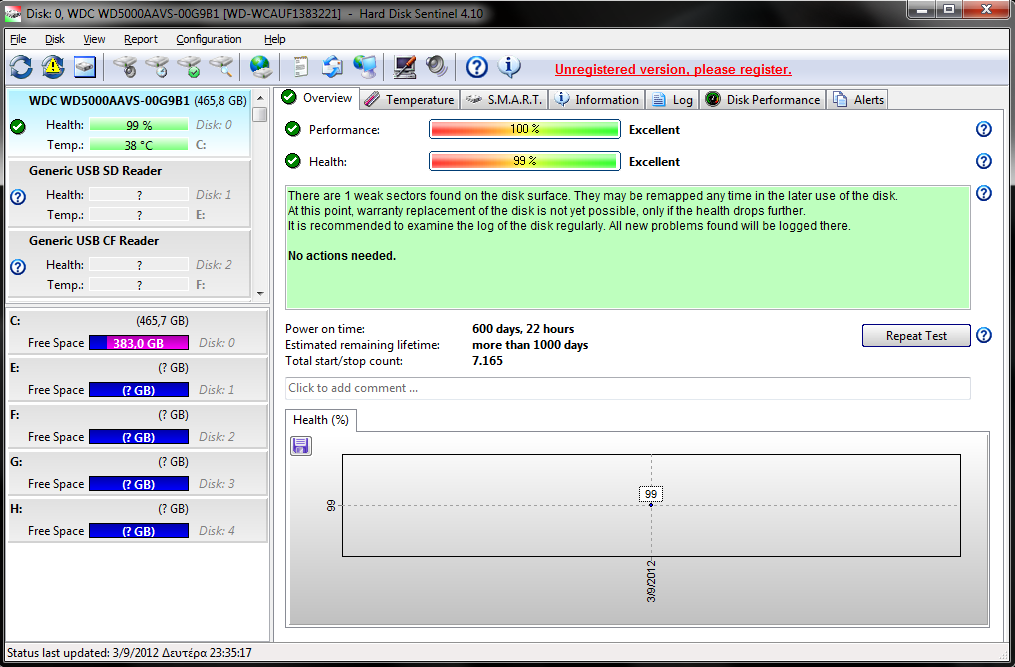The width and height of the screenshot is (1015, 667).
Task: Open the Configuration menu
Action: click(x=208, y=39)
